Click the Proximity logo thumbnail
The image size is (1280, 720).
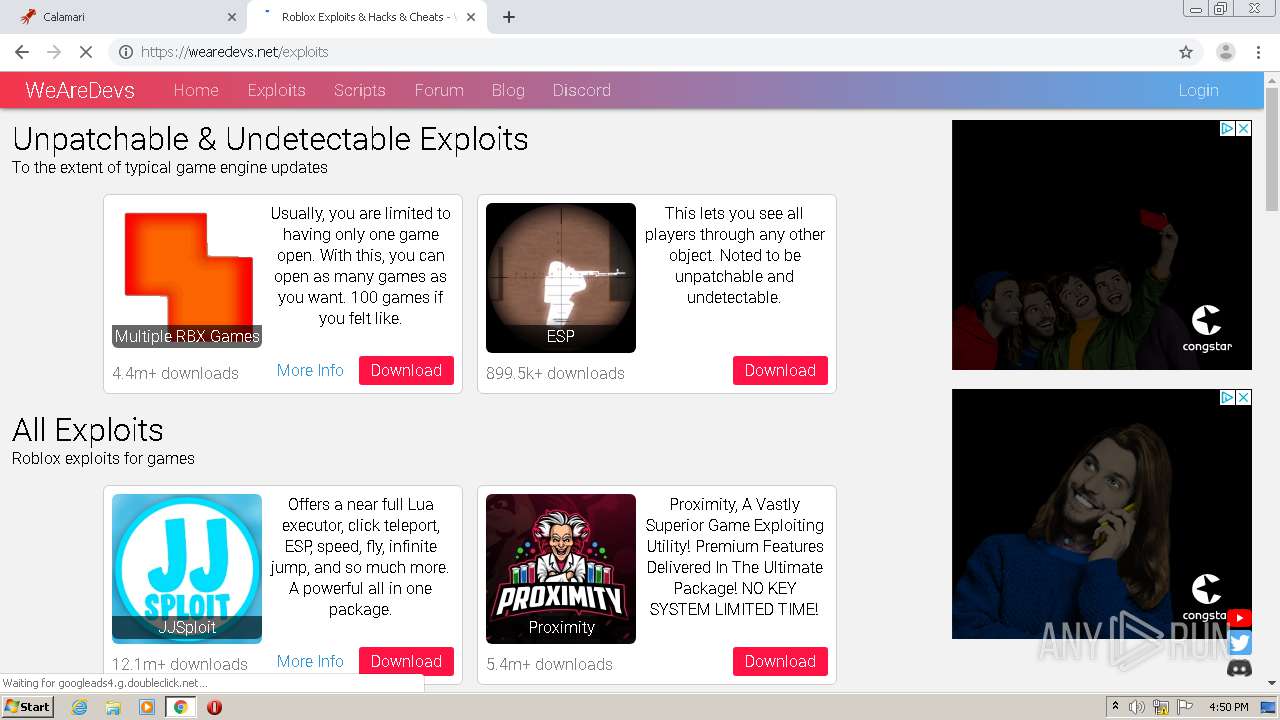pos(561,568)
